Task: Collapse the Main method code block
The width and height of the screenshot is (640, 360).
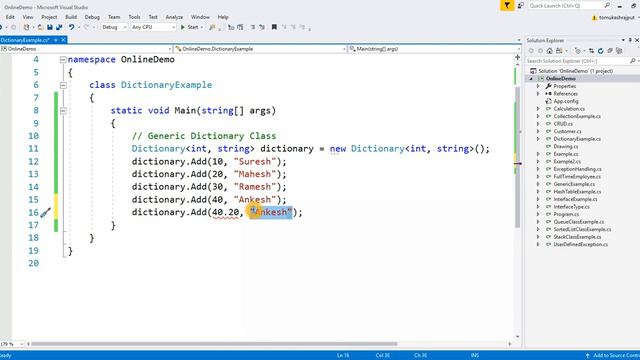Action: 63,111
